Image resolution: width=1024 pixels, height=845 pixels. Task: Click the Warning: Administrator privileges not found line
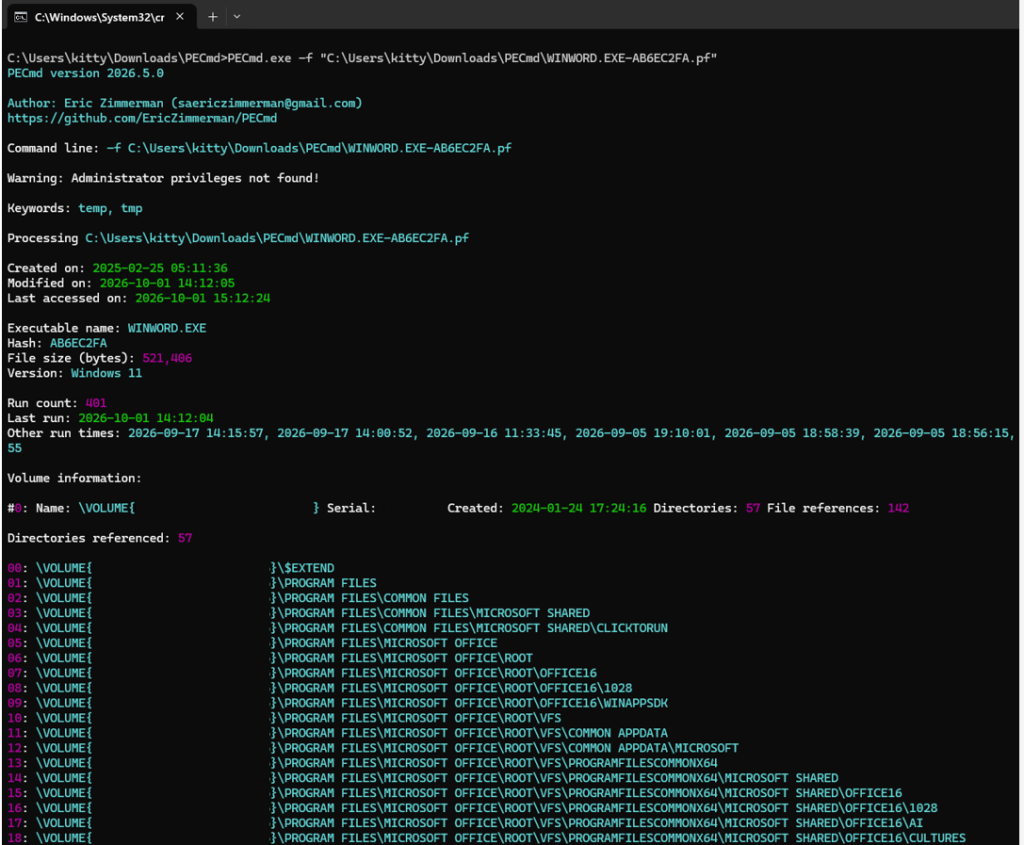pos(163,178)
